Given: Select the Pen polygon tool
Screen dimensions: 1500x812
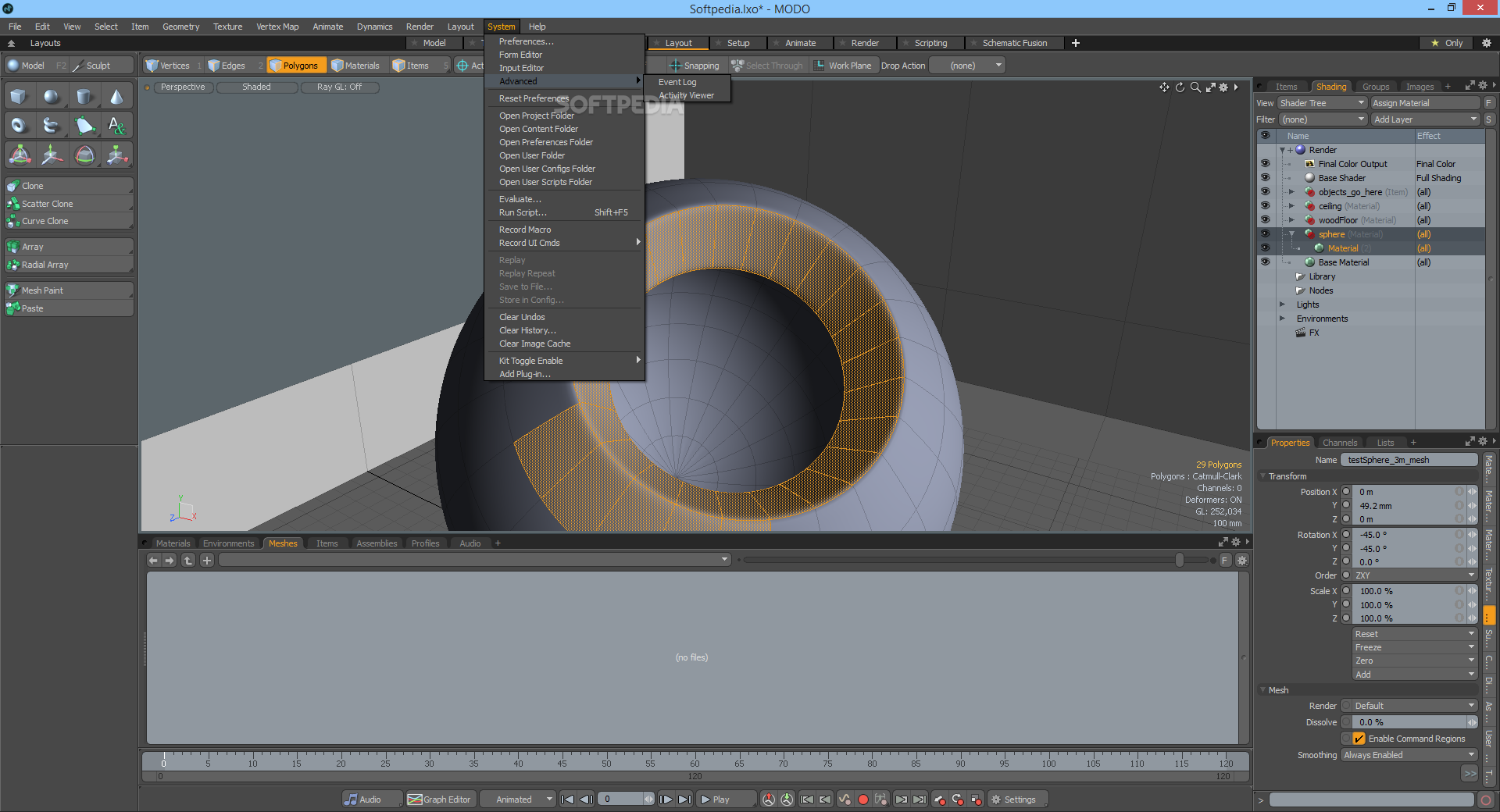Looking at the screenshot, I should click(84, 125).
